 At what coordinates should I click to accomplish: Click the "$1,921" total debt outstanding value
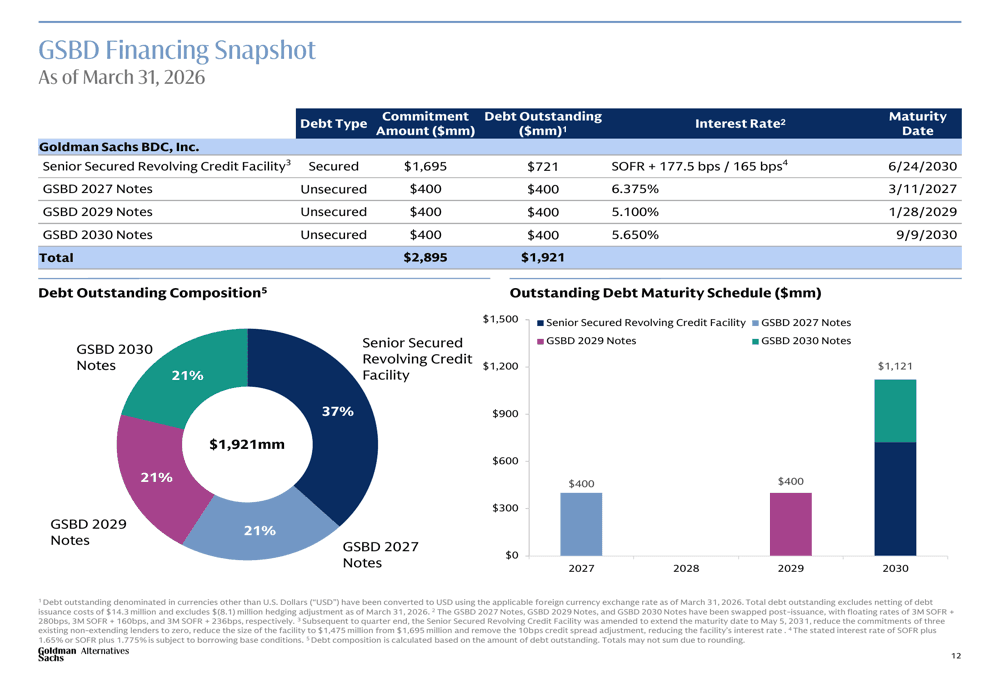point(543,258)
